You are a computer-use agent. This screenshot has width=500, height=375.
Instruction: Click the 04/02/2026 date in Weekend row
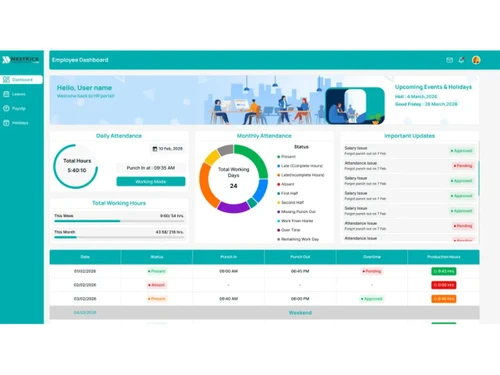85,313
